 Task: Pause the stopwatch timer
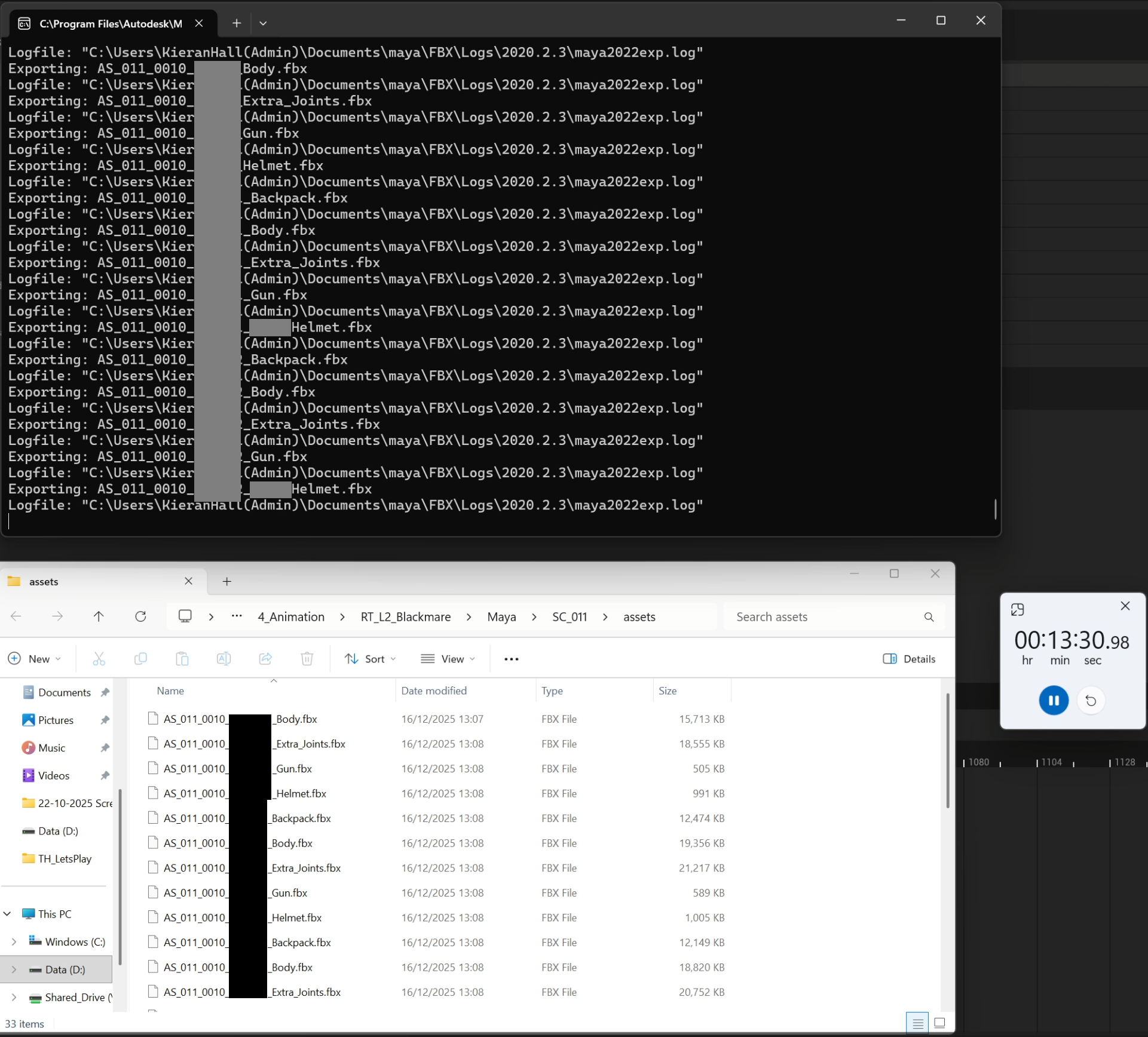[1053, 701]
